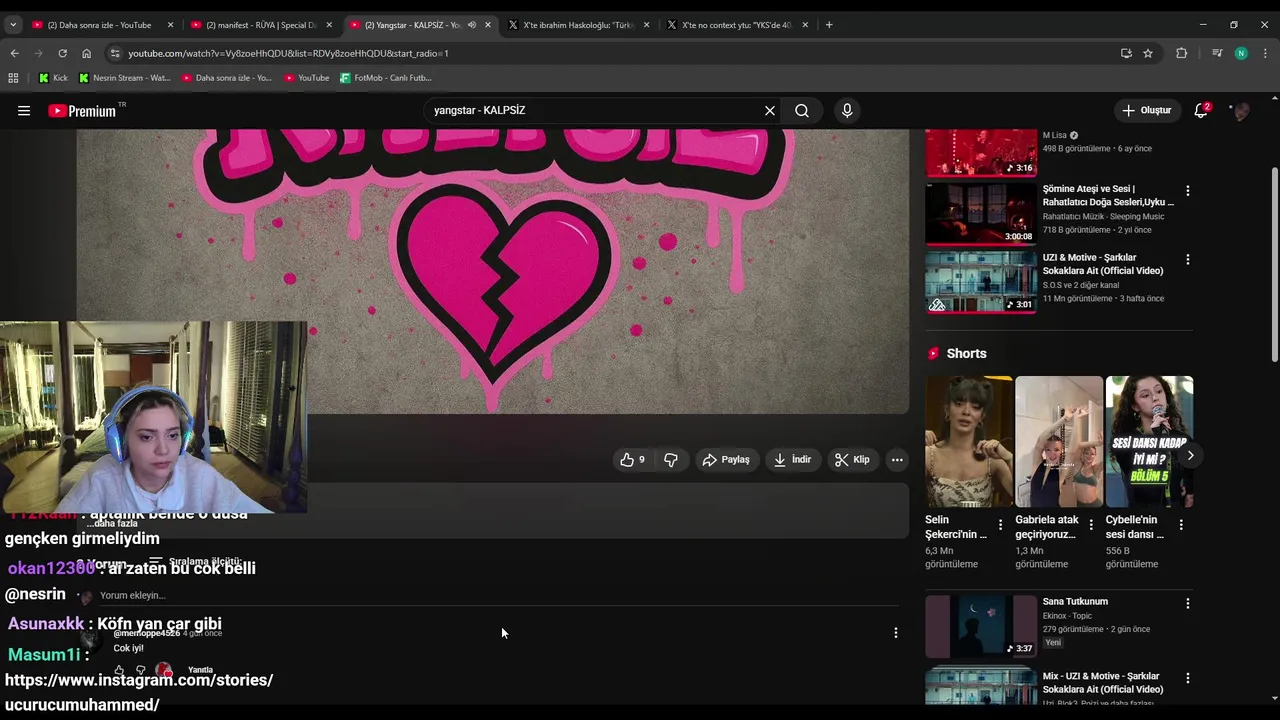1280x720 pixels.
Task: Open the Daha sonra izle bookmark
Action: [226, 77]
